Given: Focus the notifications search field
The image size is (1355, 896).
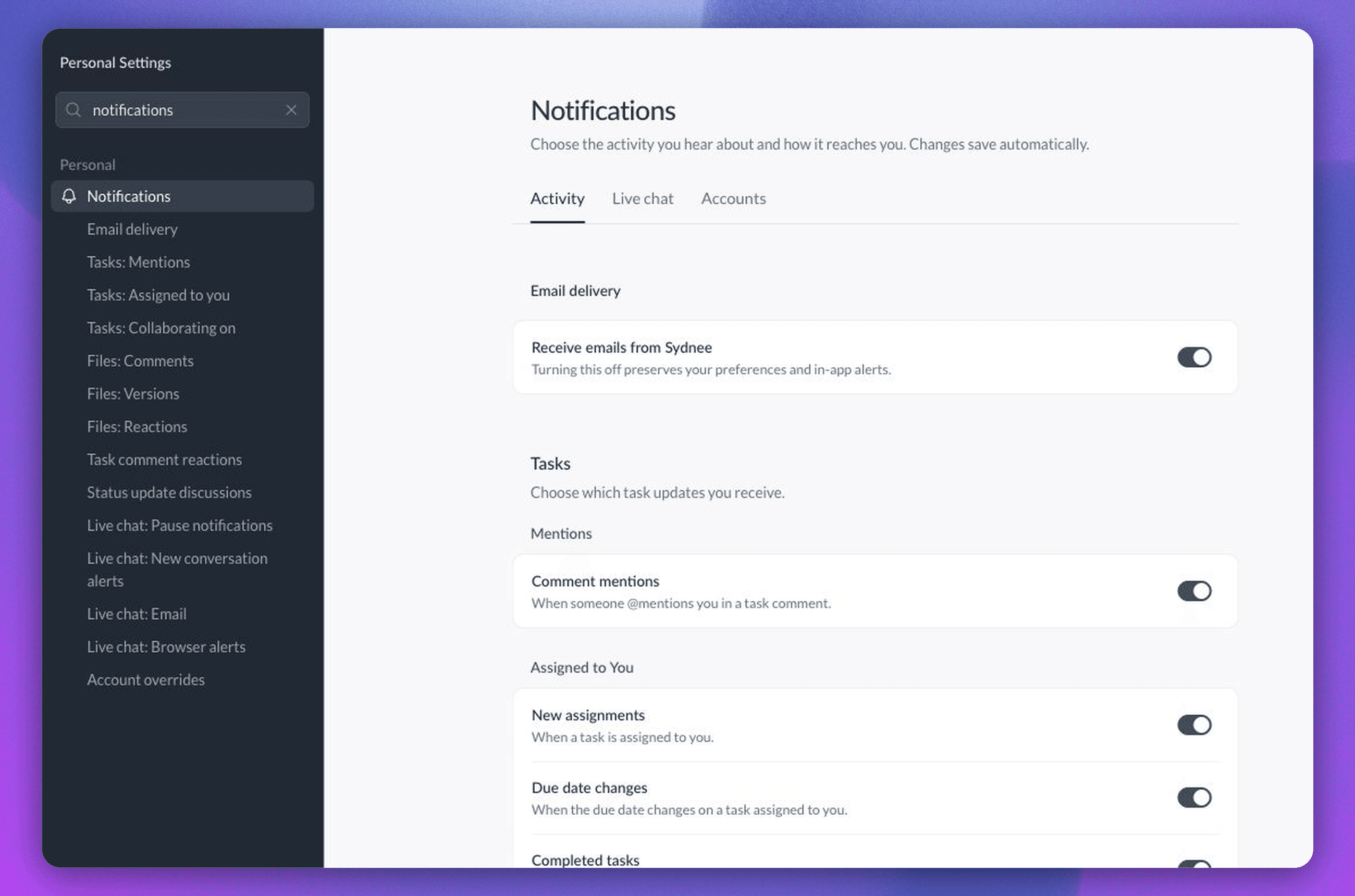Looking at the screenshot, I should point(182,110).
